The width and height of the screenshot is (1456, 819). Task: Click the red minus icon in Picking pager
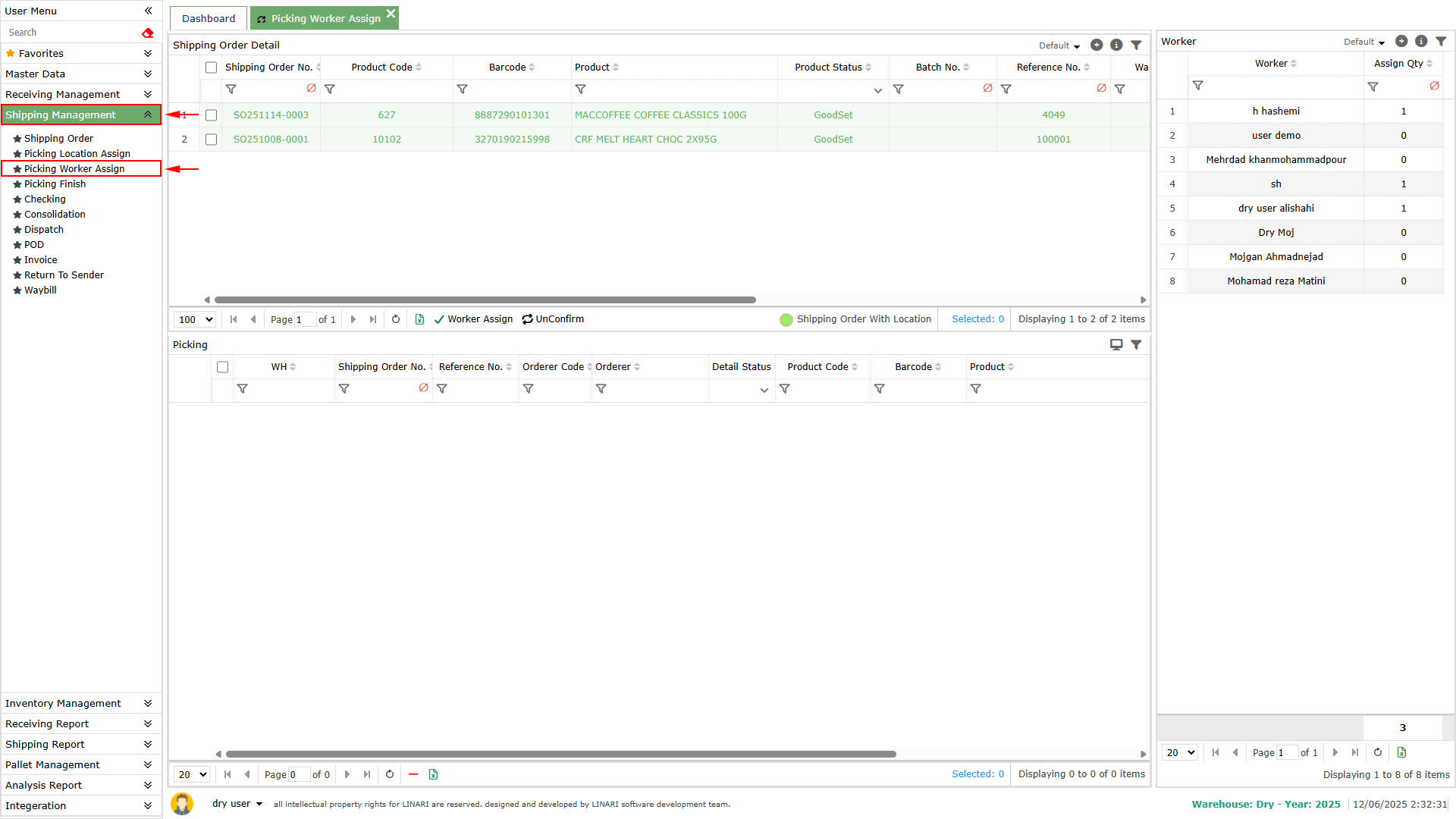pos(413,774)
